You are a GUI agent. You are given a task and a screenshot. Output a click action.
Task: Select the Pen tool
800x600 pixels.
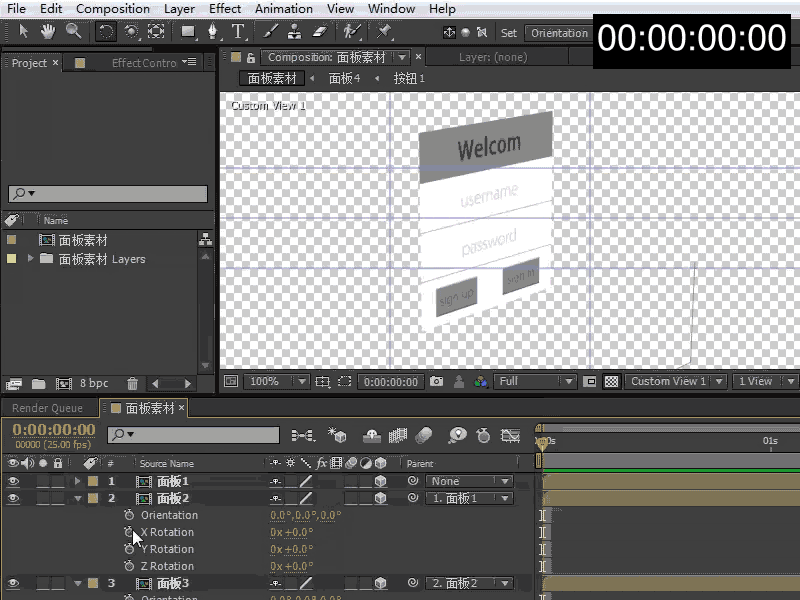(x=213, y=32)
